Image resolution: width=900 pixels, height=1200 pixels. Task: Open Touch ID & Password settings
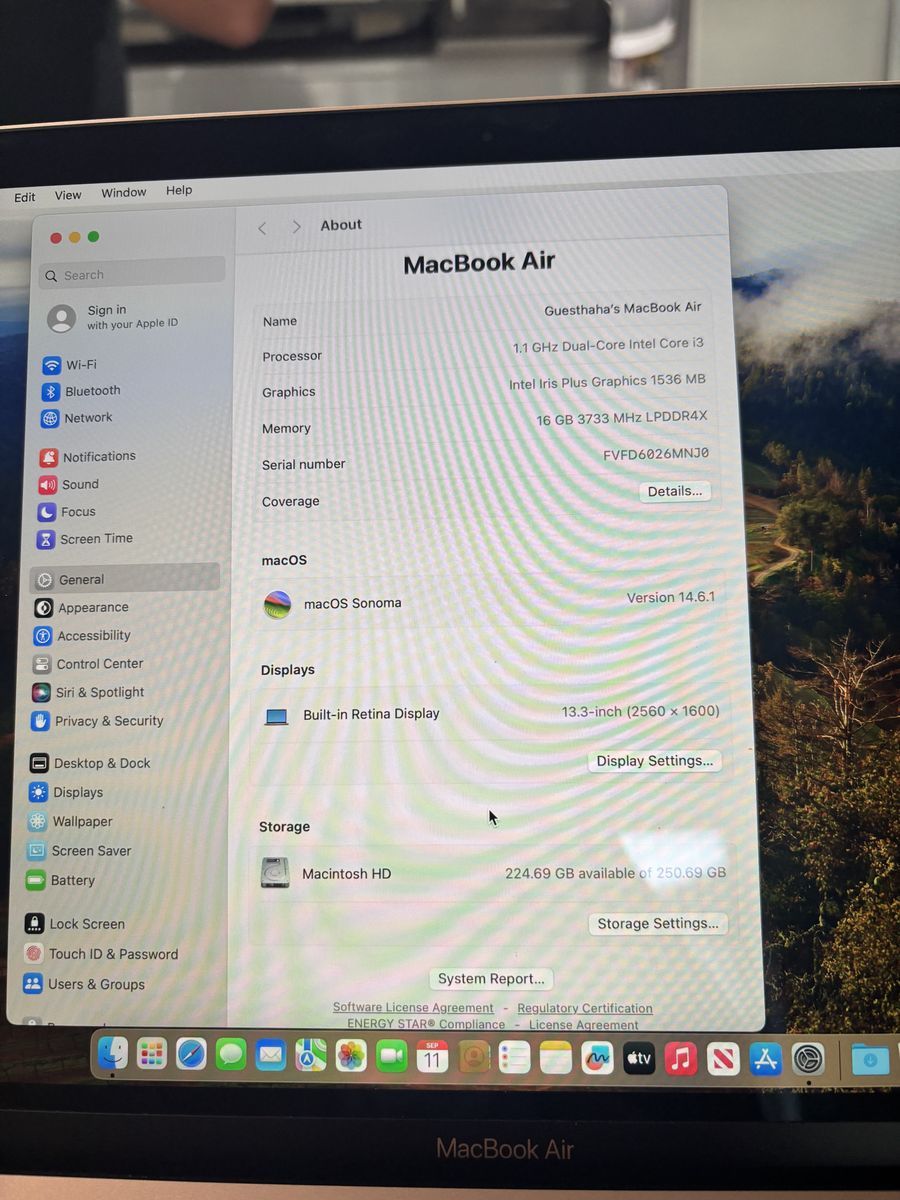(101, 954)
